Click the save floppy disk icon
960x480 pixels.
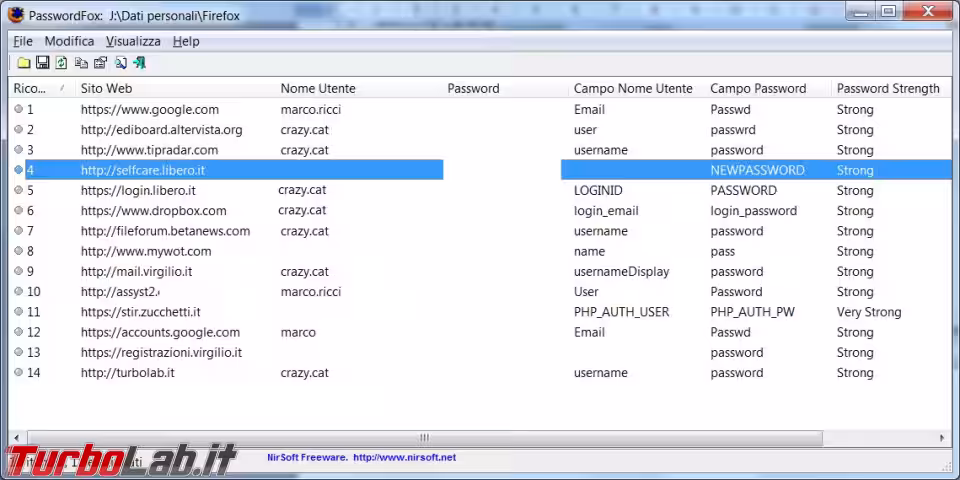click(43, 63)
